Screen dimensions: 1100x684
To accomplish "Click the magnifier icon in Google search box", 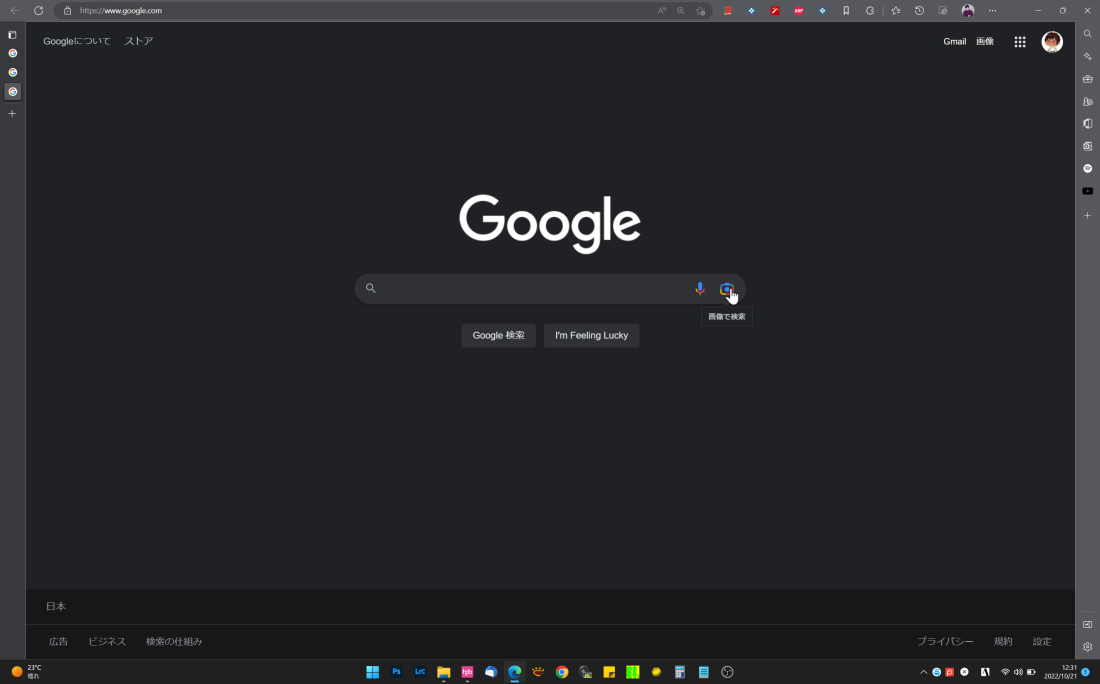I will pyautogui.click(x=370, y=288).
